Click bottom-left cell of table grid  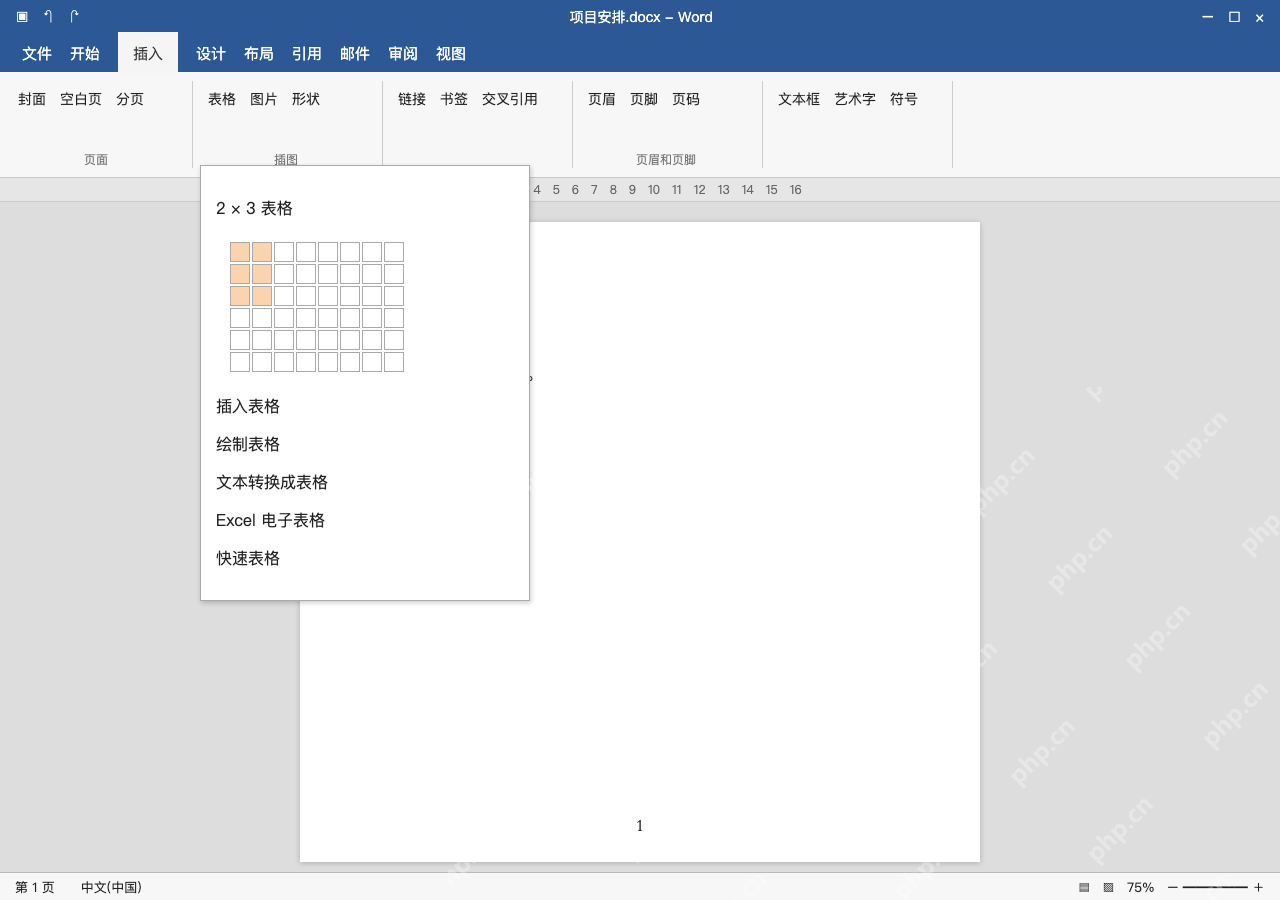[240, 362]
